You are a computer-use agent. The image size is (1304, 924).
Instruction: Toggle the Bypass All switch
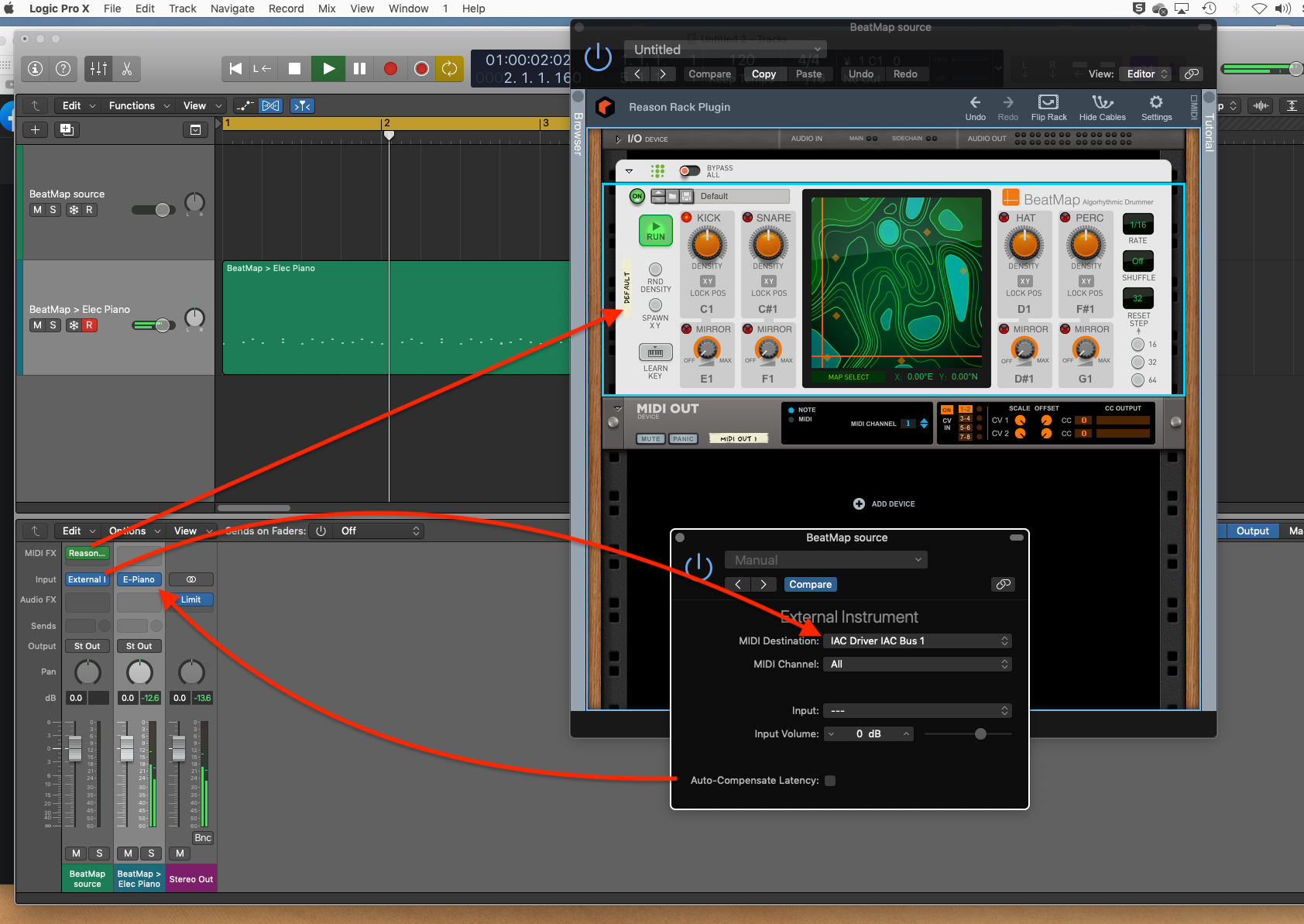[x=689, y=170]
